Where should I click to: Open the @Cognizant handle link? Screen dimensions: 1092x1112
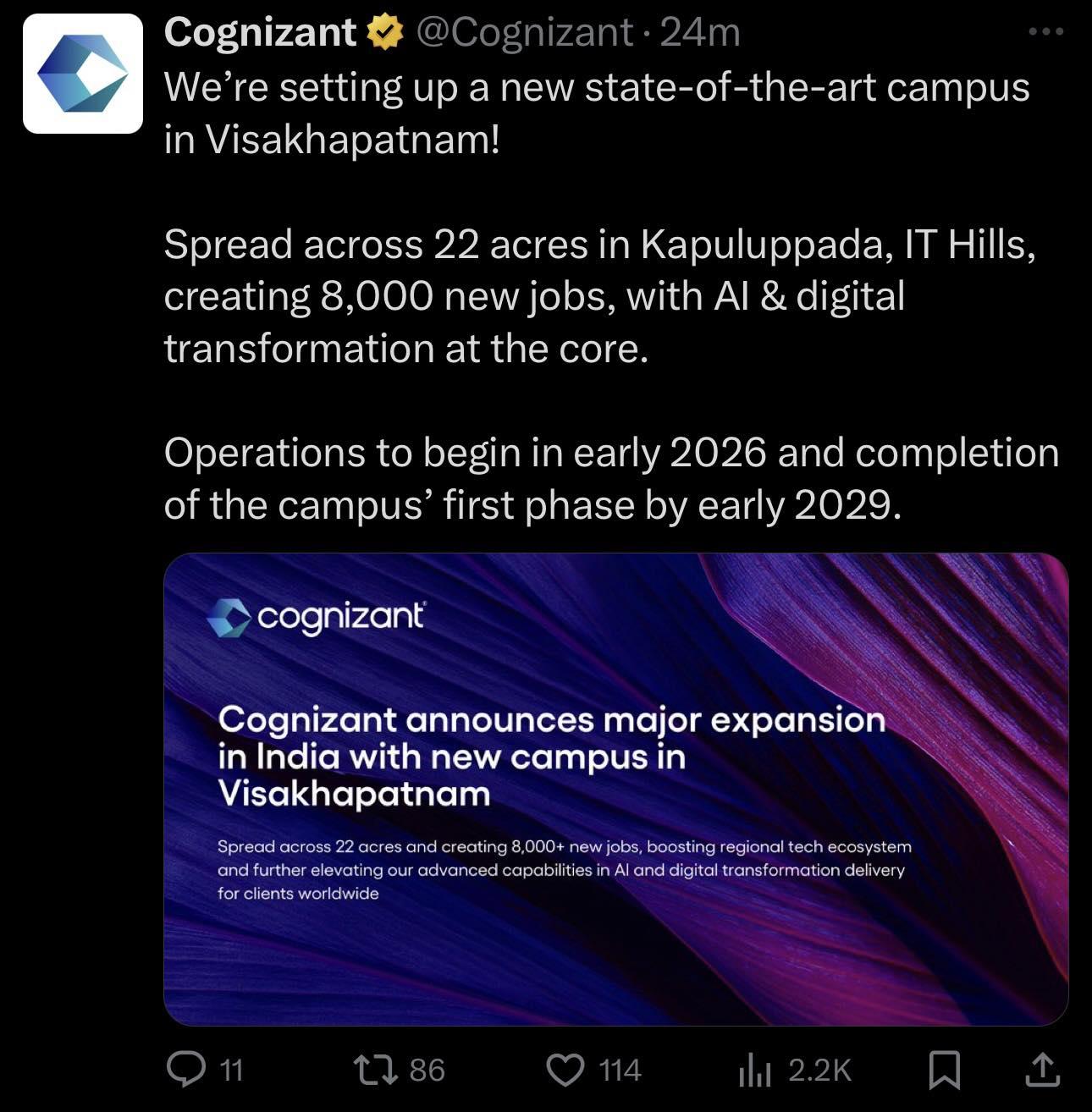click(524, 33)
